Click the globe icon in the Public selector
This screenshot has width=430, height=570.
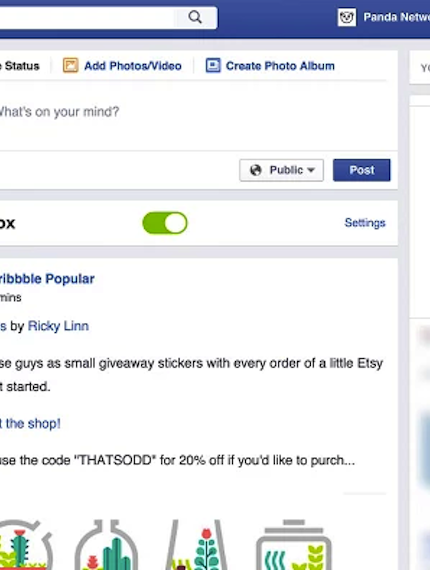pyautogui.click(x=256, y=170)
